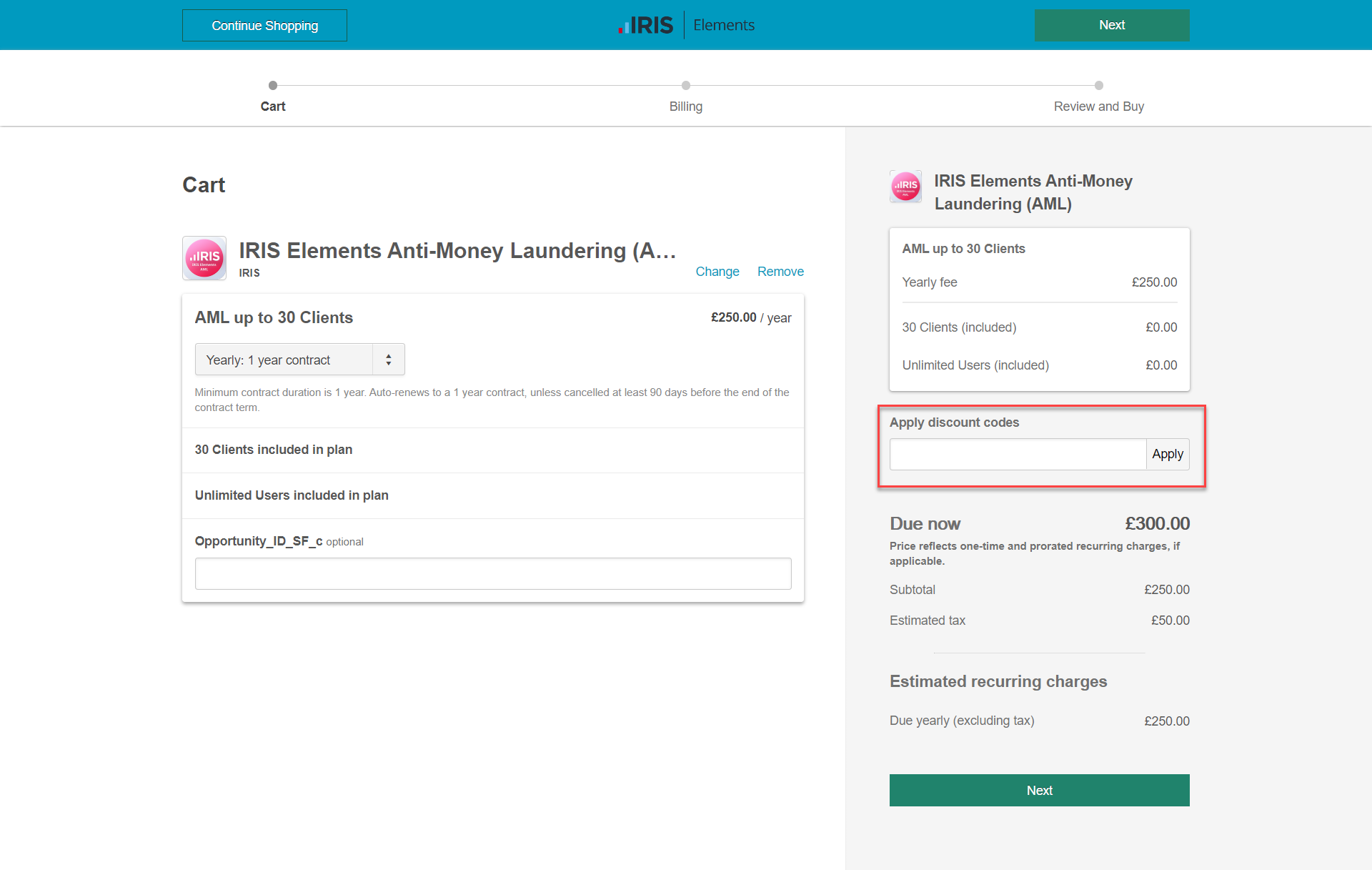Click the Change link for the AML product
The image size is (1372, 870).
point(717,272)
